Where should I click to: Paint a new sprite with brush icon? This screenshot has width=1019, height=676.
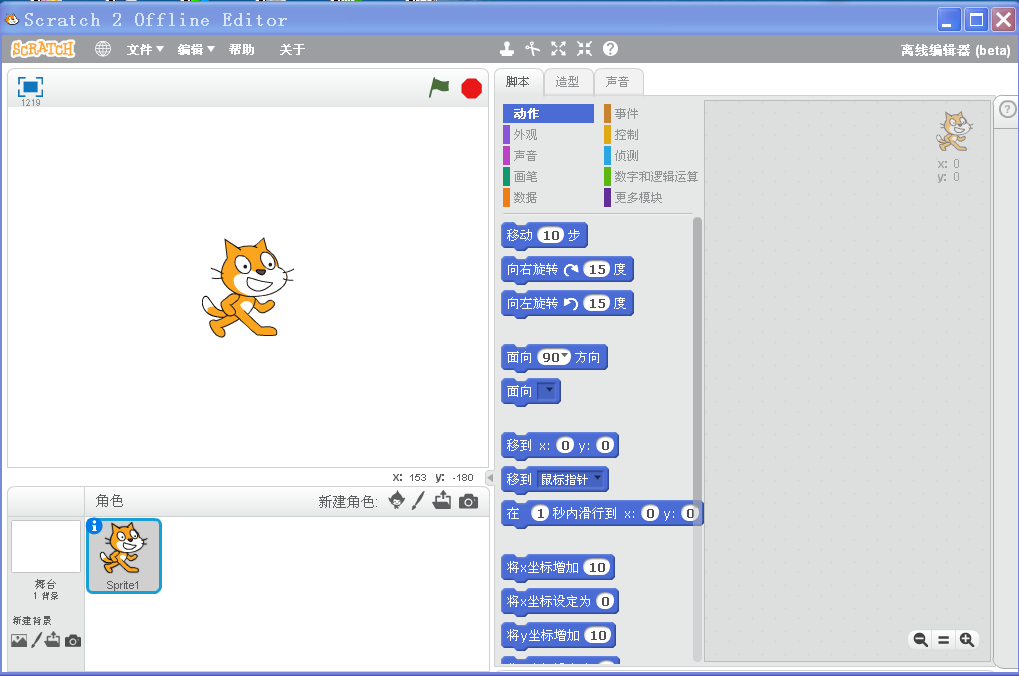tap(418, 500)
